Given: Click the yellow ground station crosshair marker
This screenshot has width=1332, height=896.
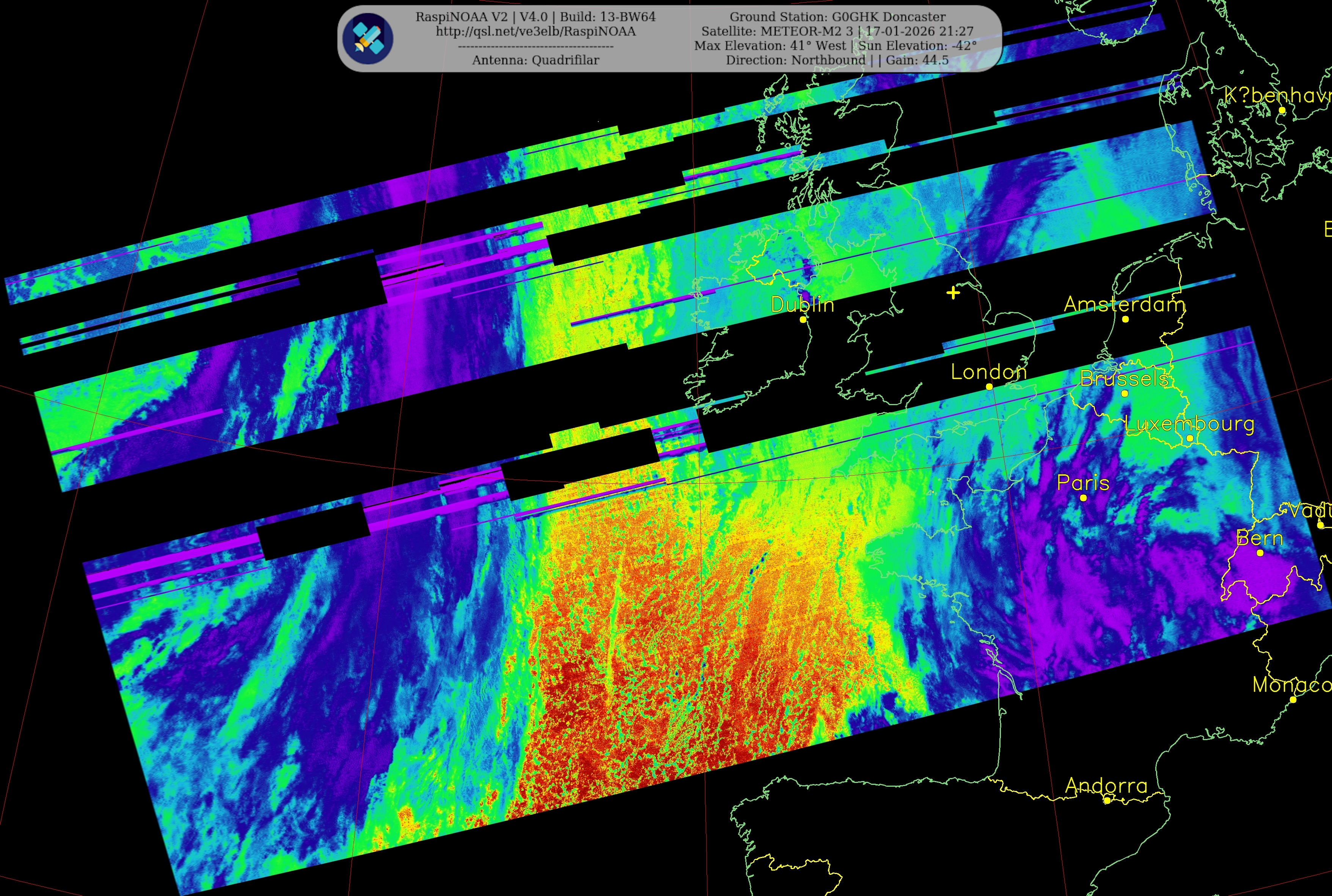Looking at the screenshot, I should tap(953, 293).
